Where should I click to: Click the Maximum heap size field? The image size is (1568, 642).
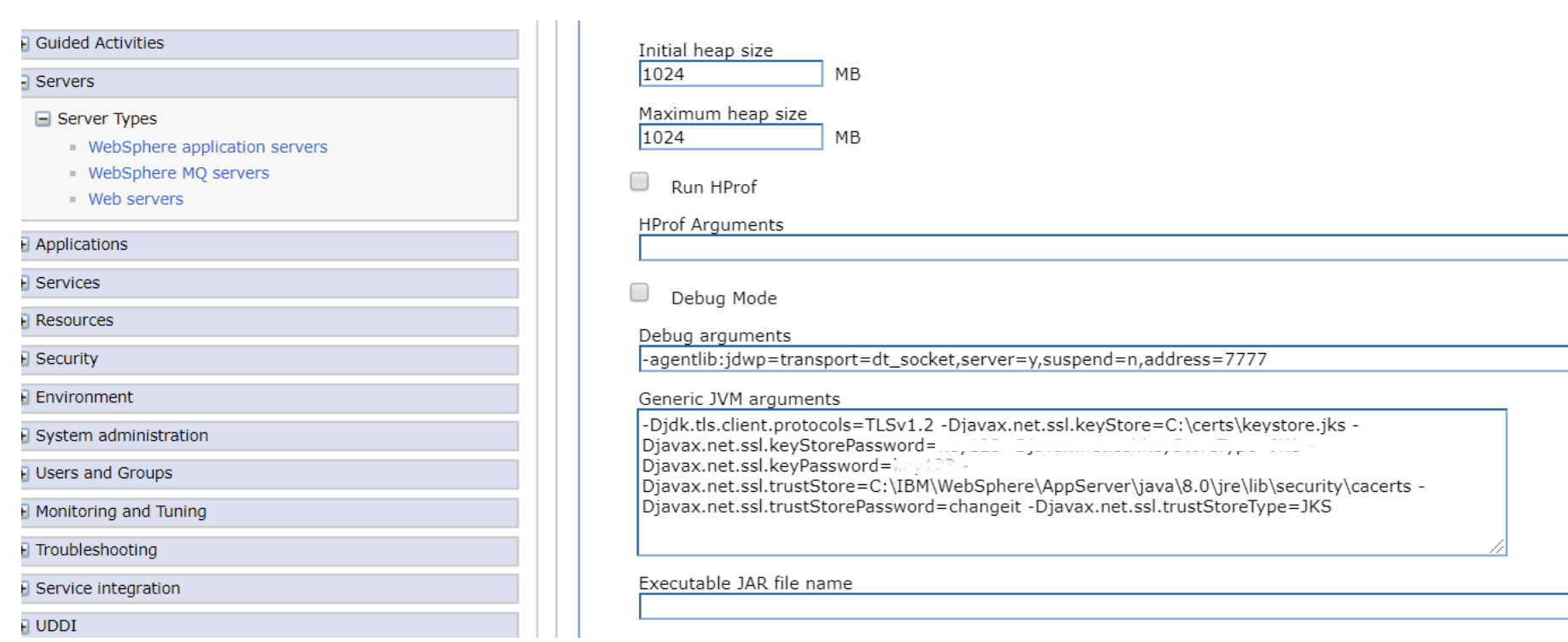tap(730, 137)
